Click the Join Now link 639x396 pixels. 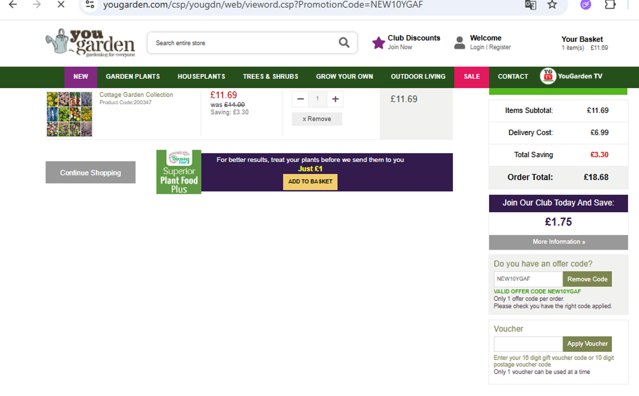(x=400, y=47)
